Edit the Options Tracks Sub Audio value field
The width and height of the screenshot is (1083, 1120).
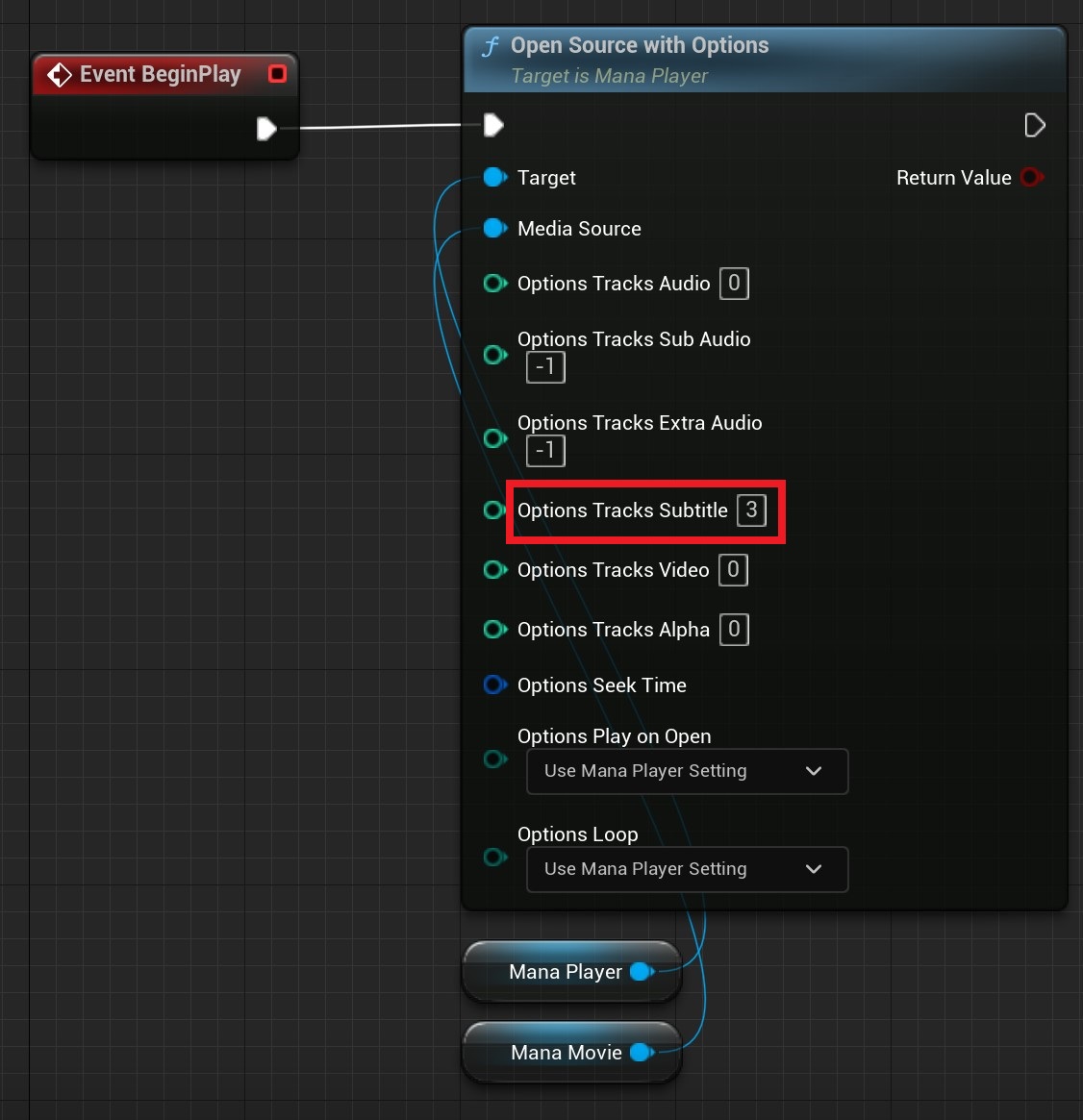click(545, 367)
